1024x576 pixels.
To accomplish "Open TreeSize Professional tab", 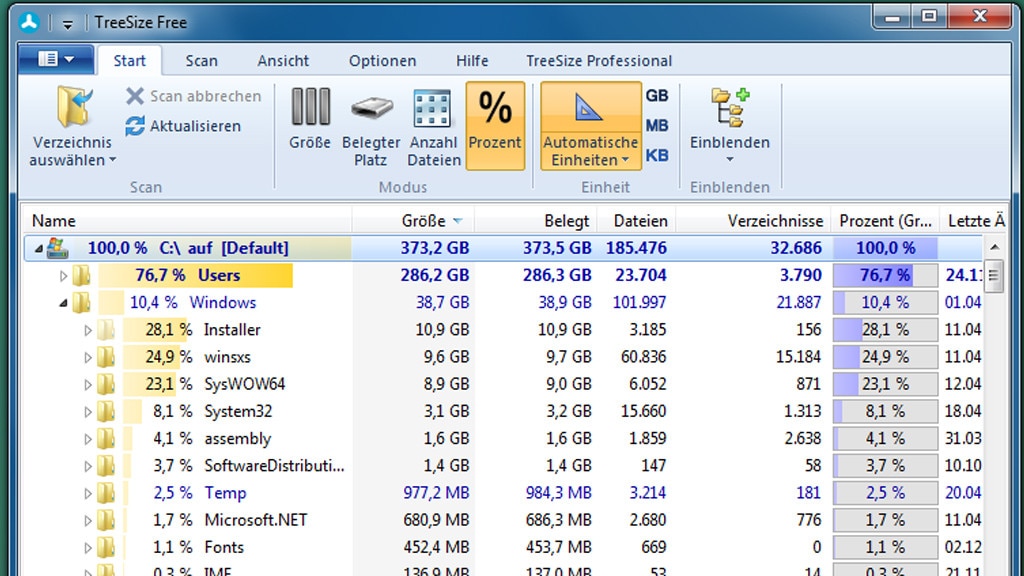I will click(x=599, y=61).
